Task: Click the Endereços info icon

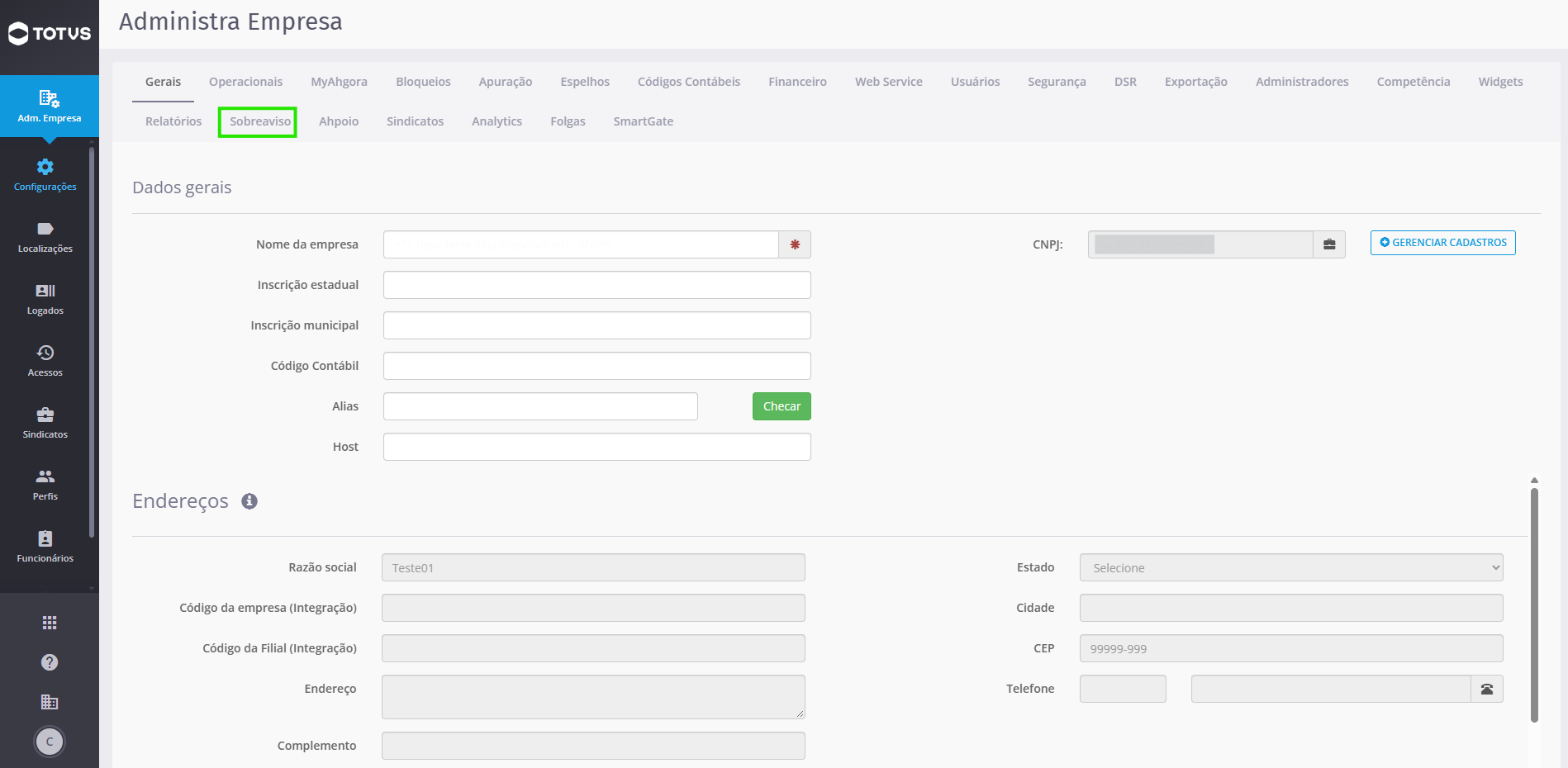Action: point(249,501)
